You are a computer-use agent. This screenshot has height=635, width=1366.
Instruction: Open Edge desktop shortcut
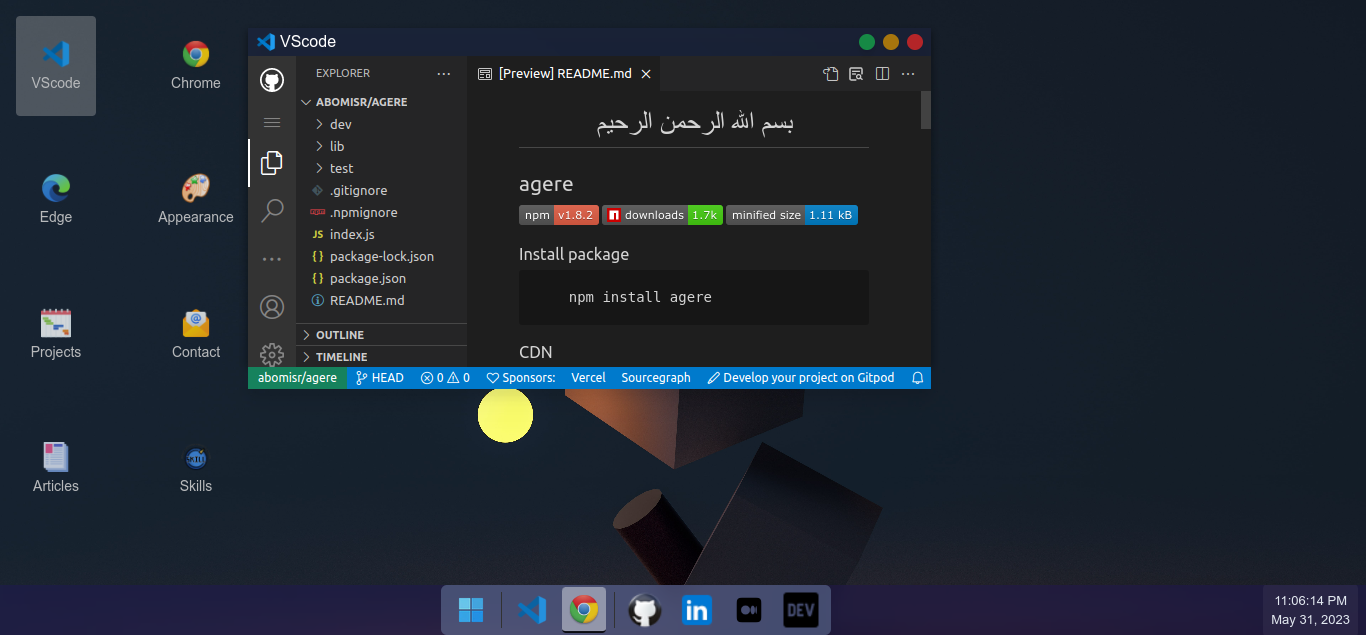pos(56,200)
